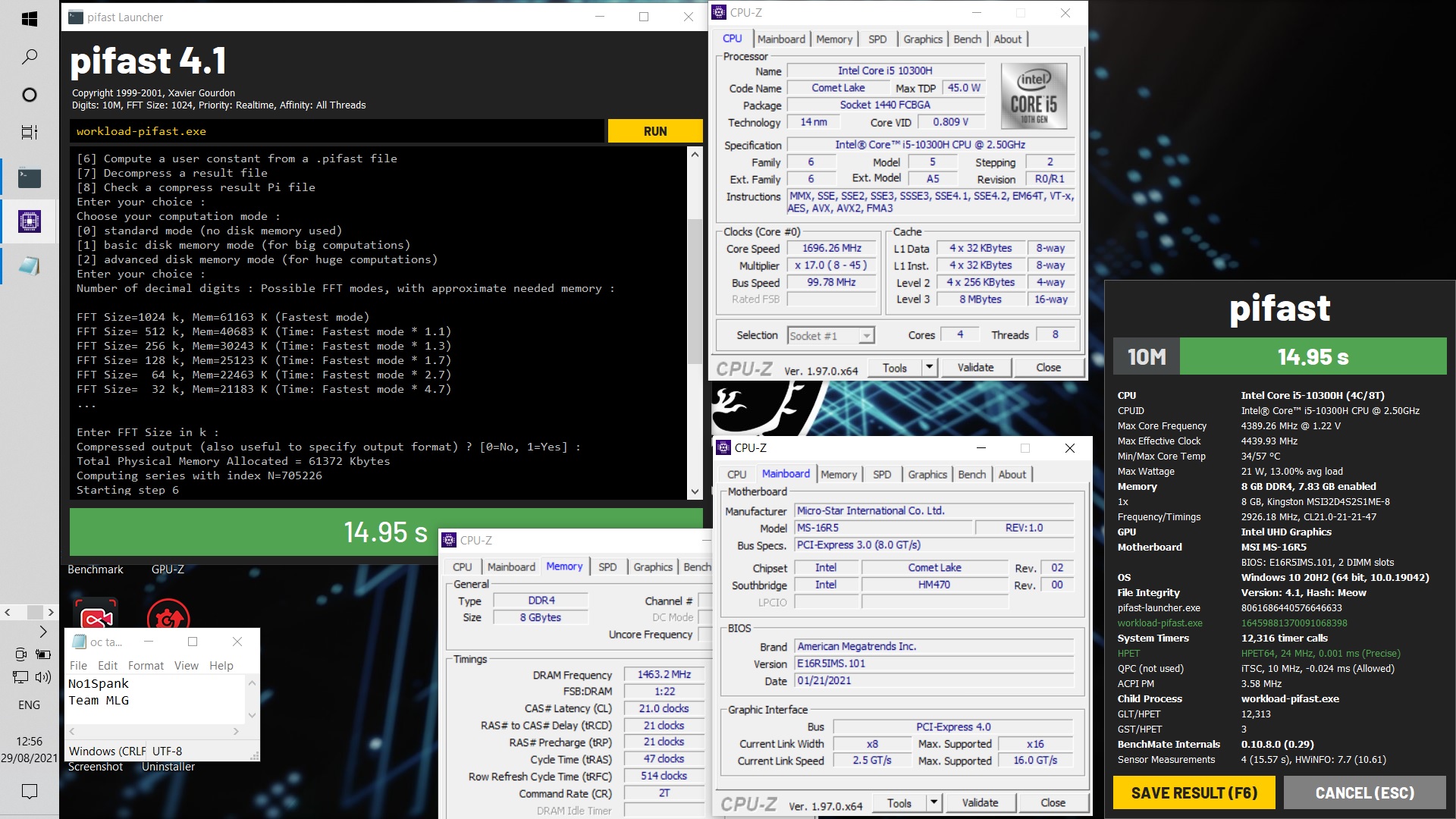The height and width of the screenshot is (819, 1456).
Task: Click the taskbar scroll left arrow
Action: point(8,612)
